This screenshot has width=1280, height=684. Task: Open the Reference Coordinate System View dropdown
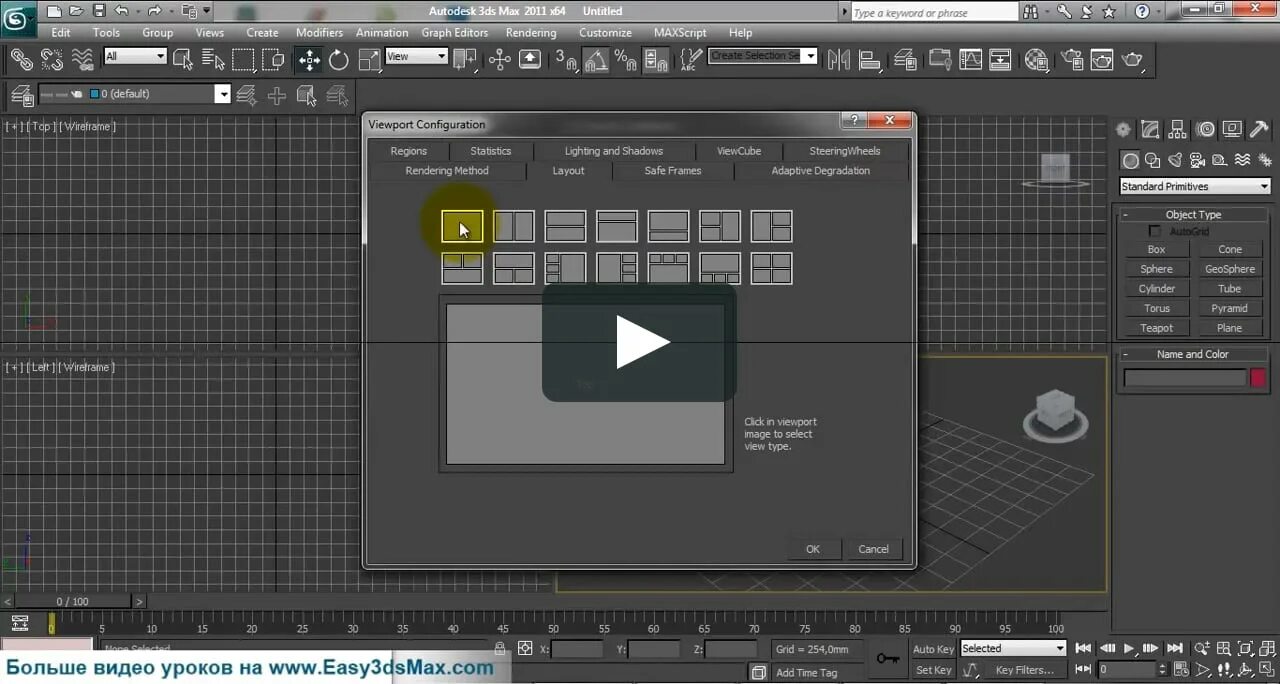(416, 56)
